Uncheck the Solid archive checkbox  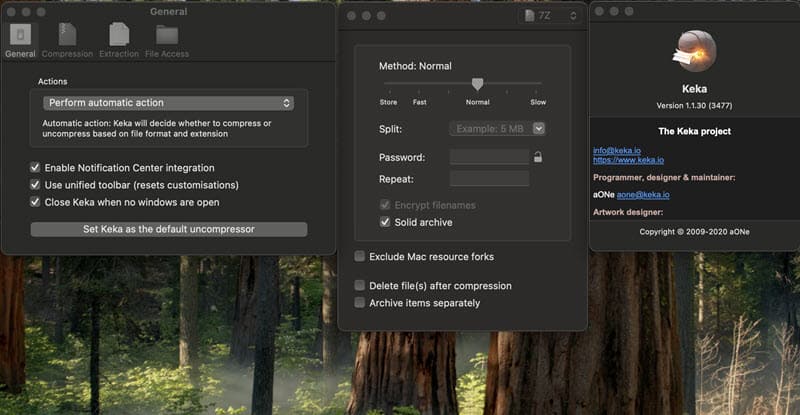click(385, 222)
